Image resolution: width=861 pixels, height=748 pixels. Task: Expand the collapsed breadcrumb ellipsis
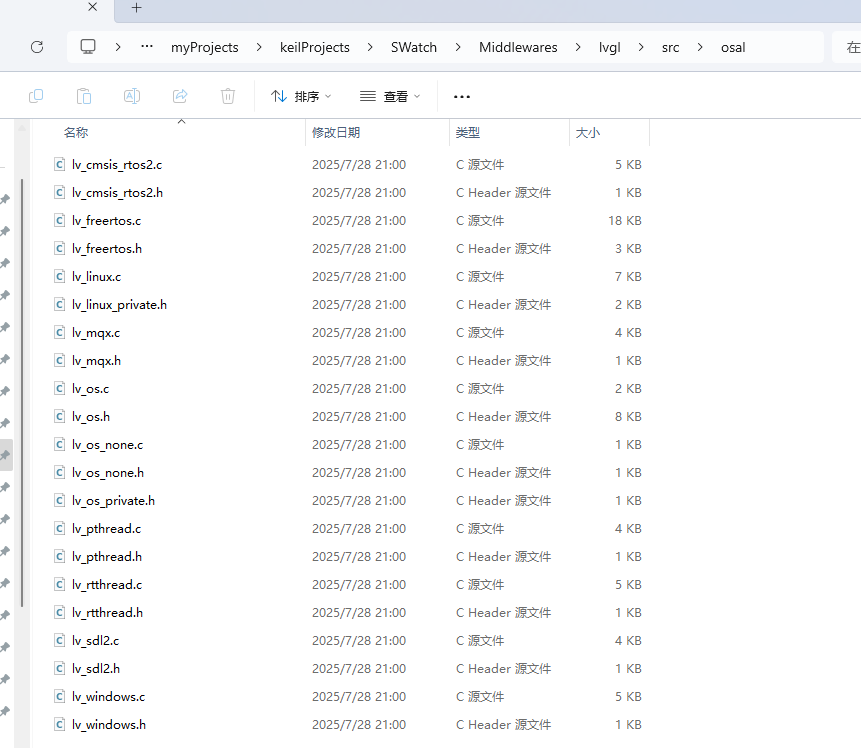pos(147,47)
